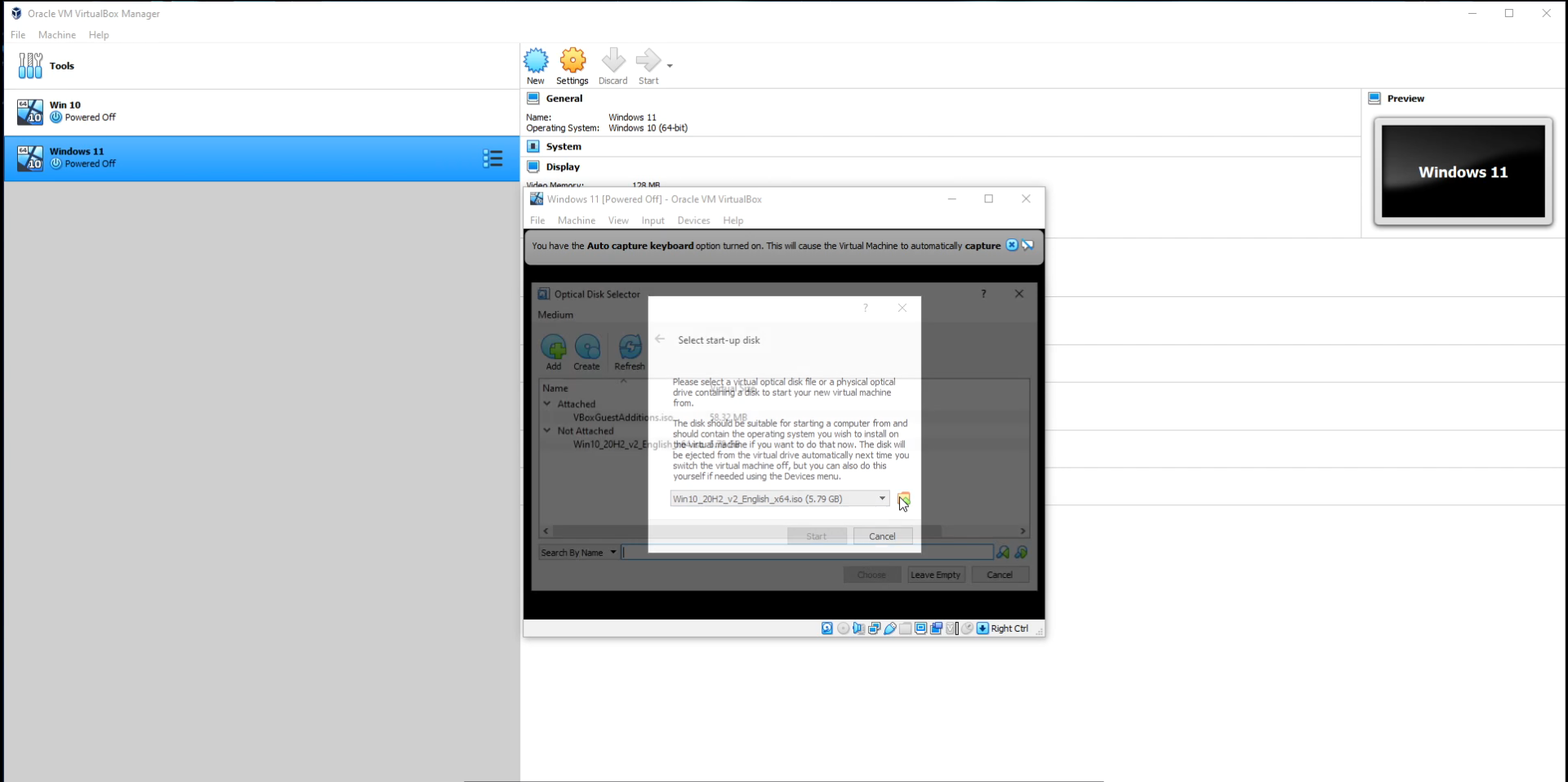Click the Add disk icon in Optical Disk Selector
The width and height of the screenshot is (1568, 782).
[x=554, y=353]
